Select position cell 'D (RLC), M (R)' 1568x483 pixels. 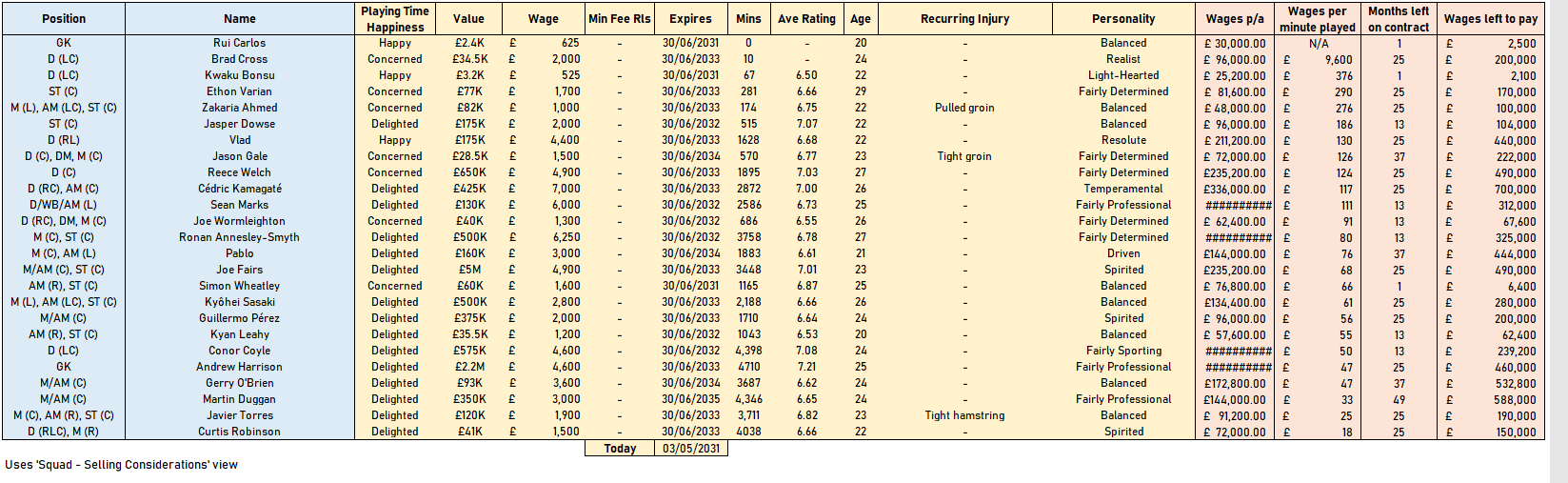(64, 432)
